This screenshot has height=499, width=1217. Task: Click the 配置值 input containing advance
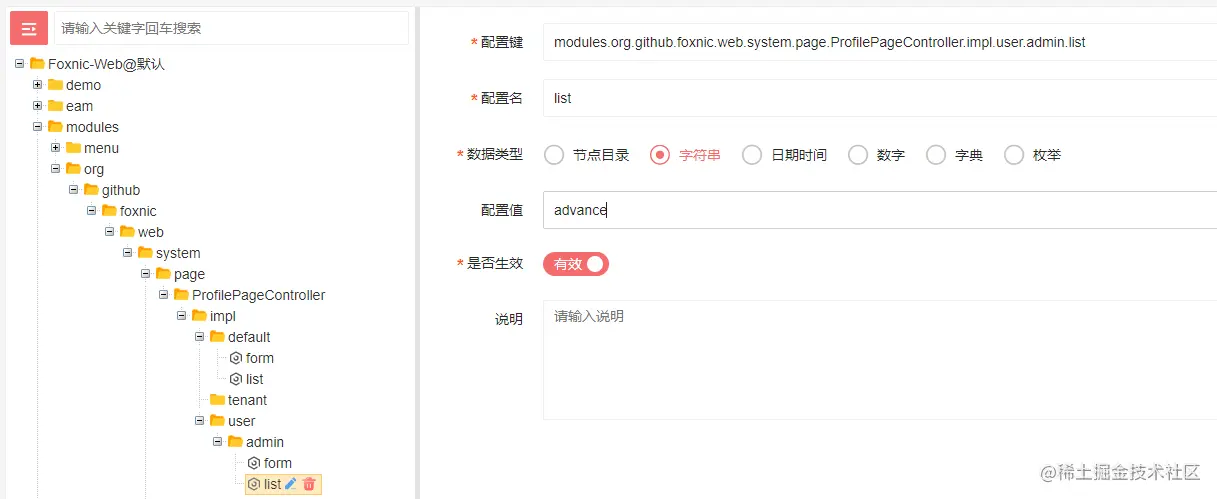point(880,210)
